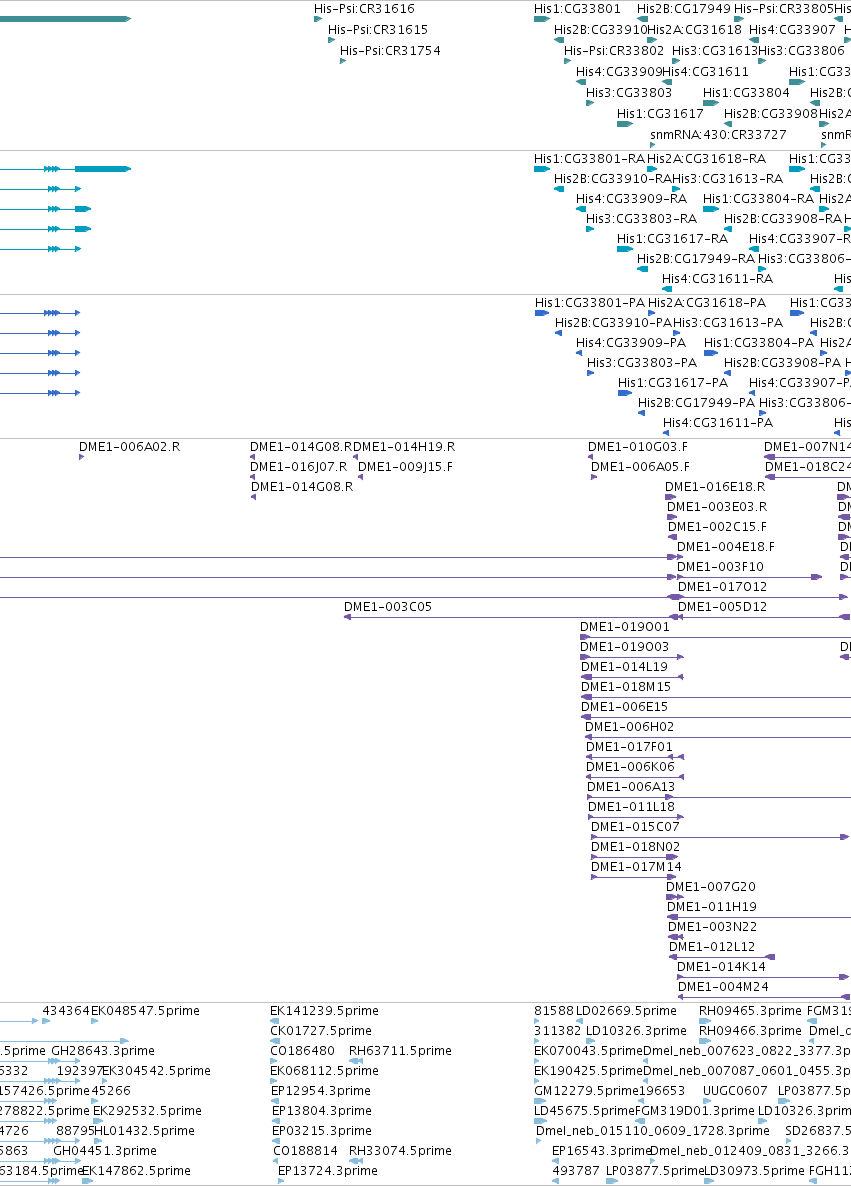This screenshot has height=1186, width=851.
Task: Click the GM12279.5prime EST label
Action: pos(586,1091)
